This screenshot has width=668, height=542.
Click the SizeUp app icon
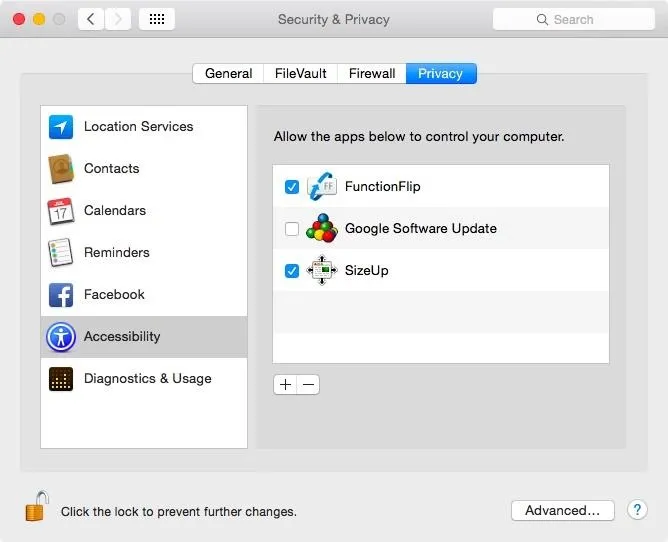322,270
